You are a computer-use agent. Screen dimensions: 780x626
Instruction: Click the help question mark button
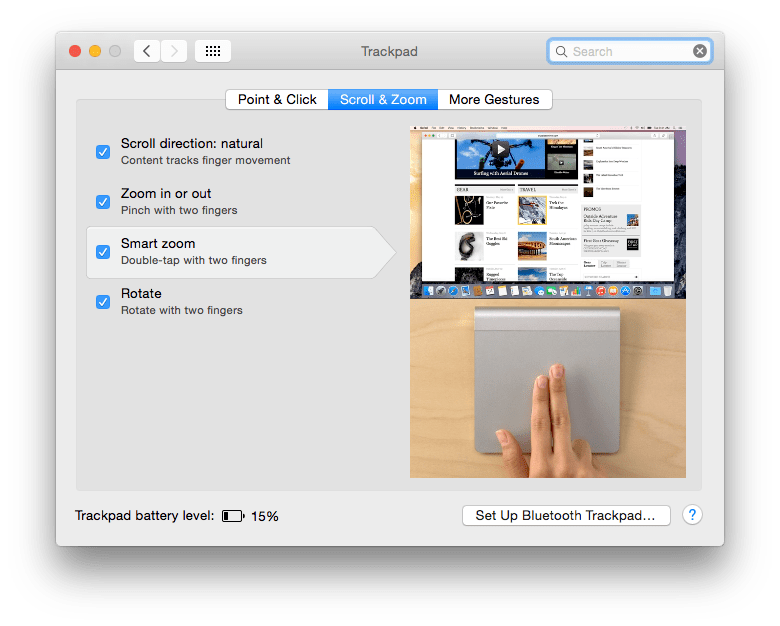tap(692, 515)
